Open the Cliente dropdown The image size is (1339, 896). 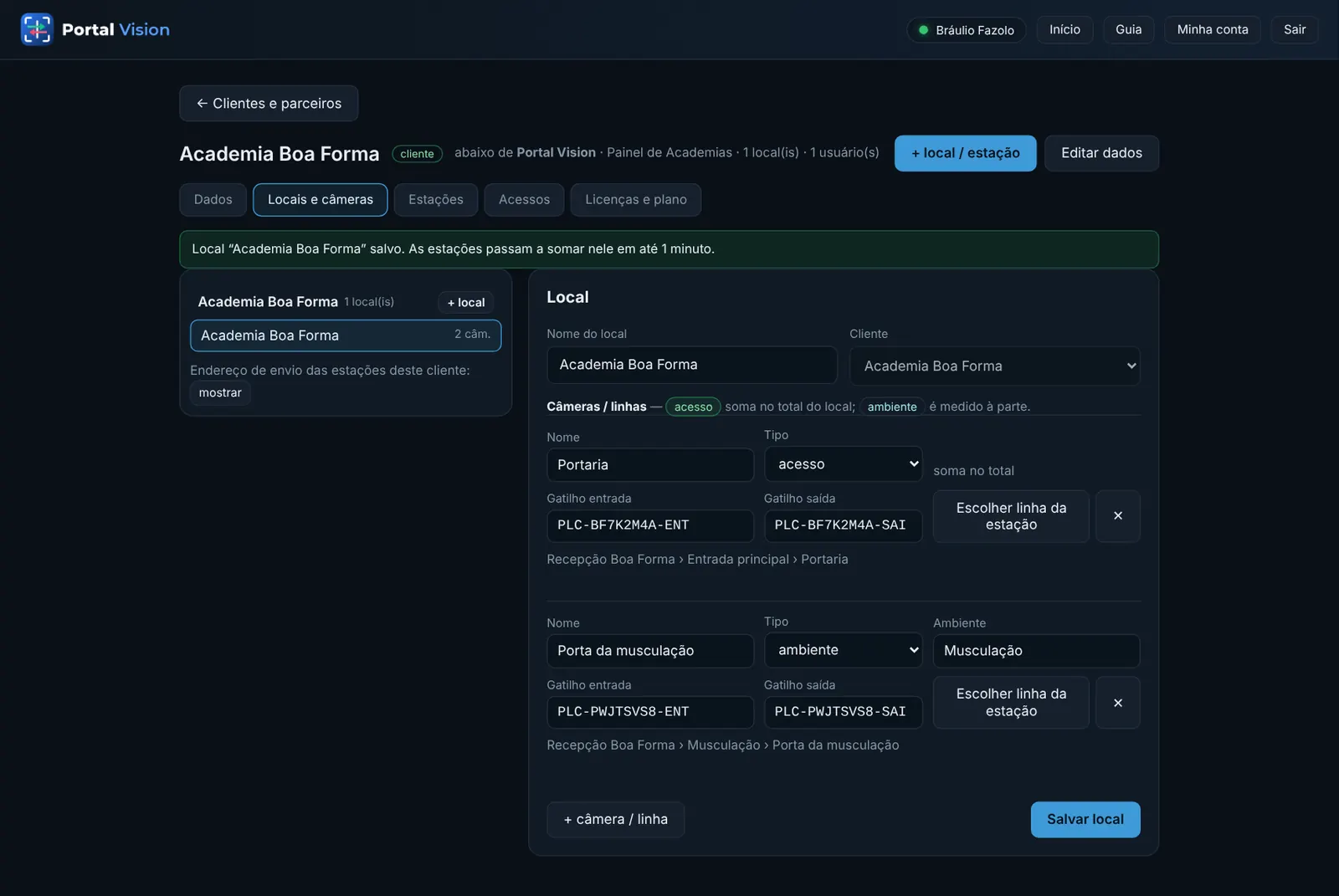994,366
